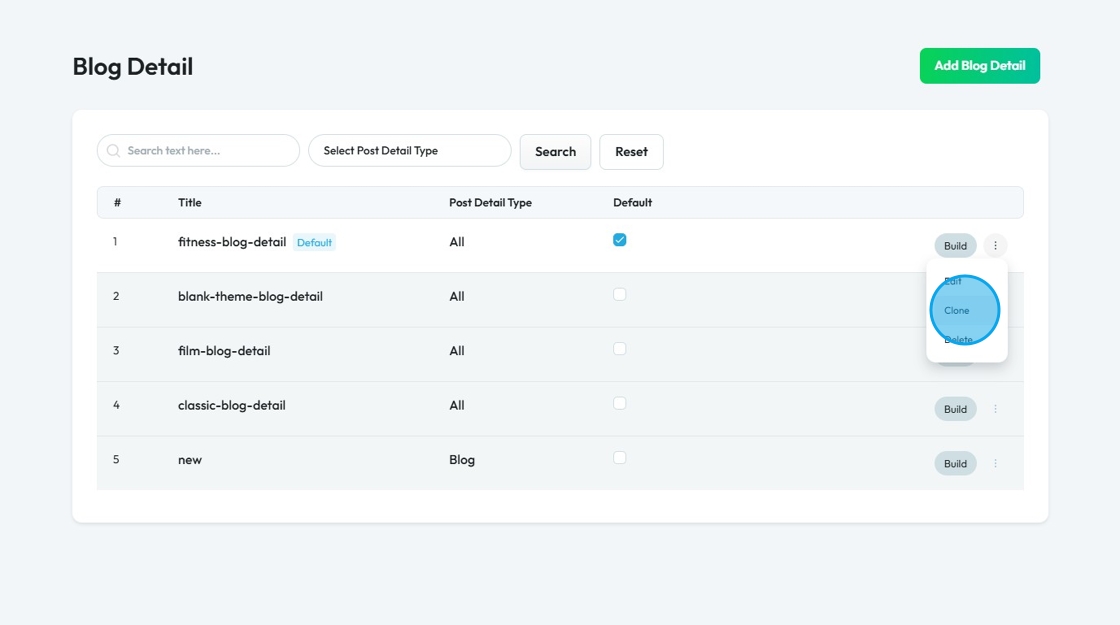Open three-dot menu for classic-blog-detail row
This screenshot has height=625, width=1120.
995,409
